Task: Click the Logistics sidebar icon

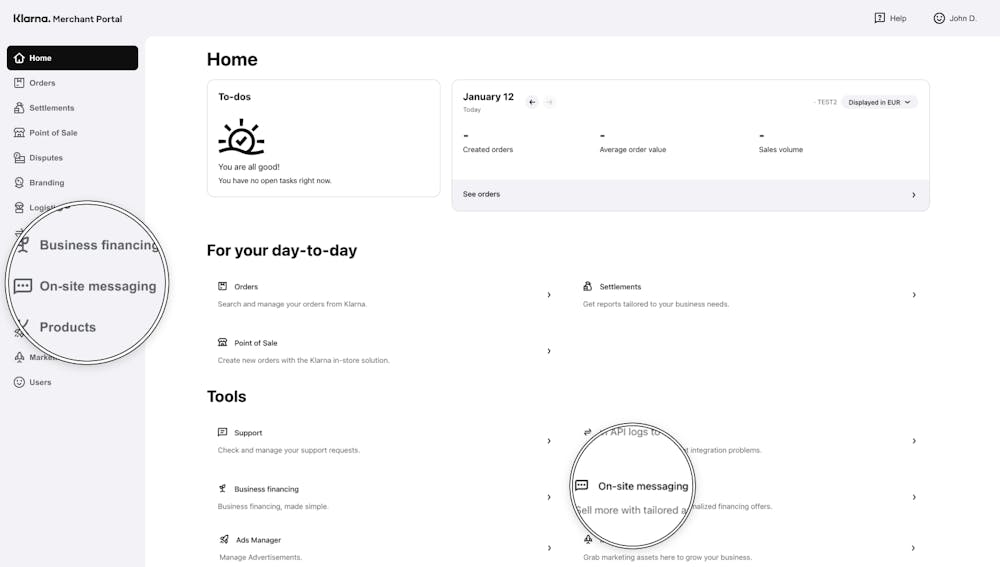Action: pos(19,207)
